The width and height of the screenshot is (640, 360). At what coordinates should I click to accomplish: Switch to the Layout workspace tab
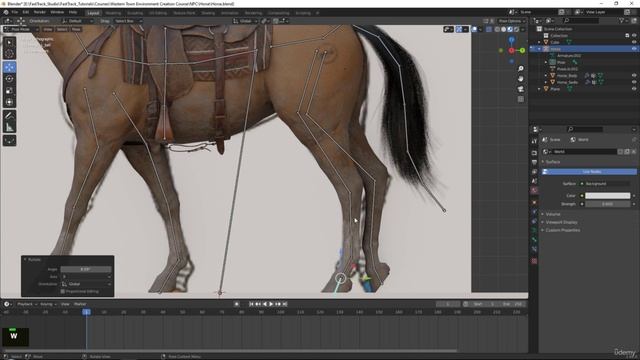point(93,13)
